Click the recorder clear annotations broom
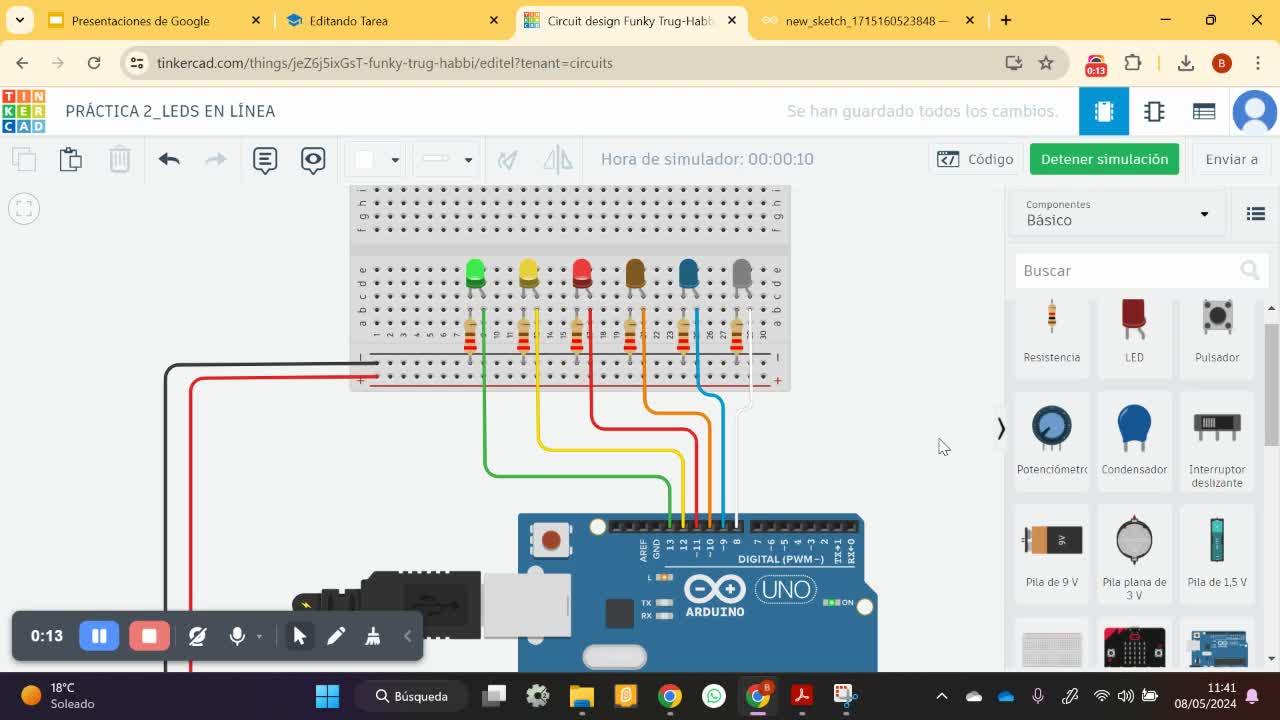Viewport: 1280px width, 720px height. [372, 636]
